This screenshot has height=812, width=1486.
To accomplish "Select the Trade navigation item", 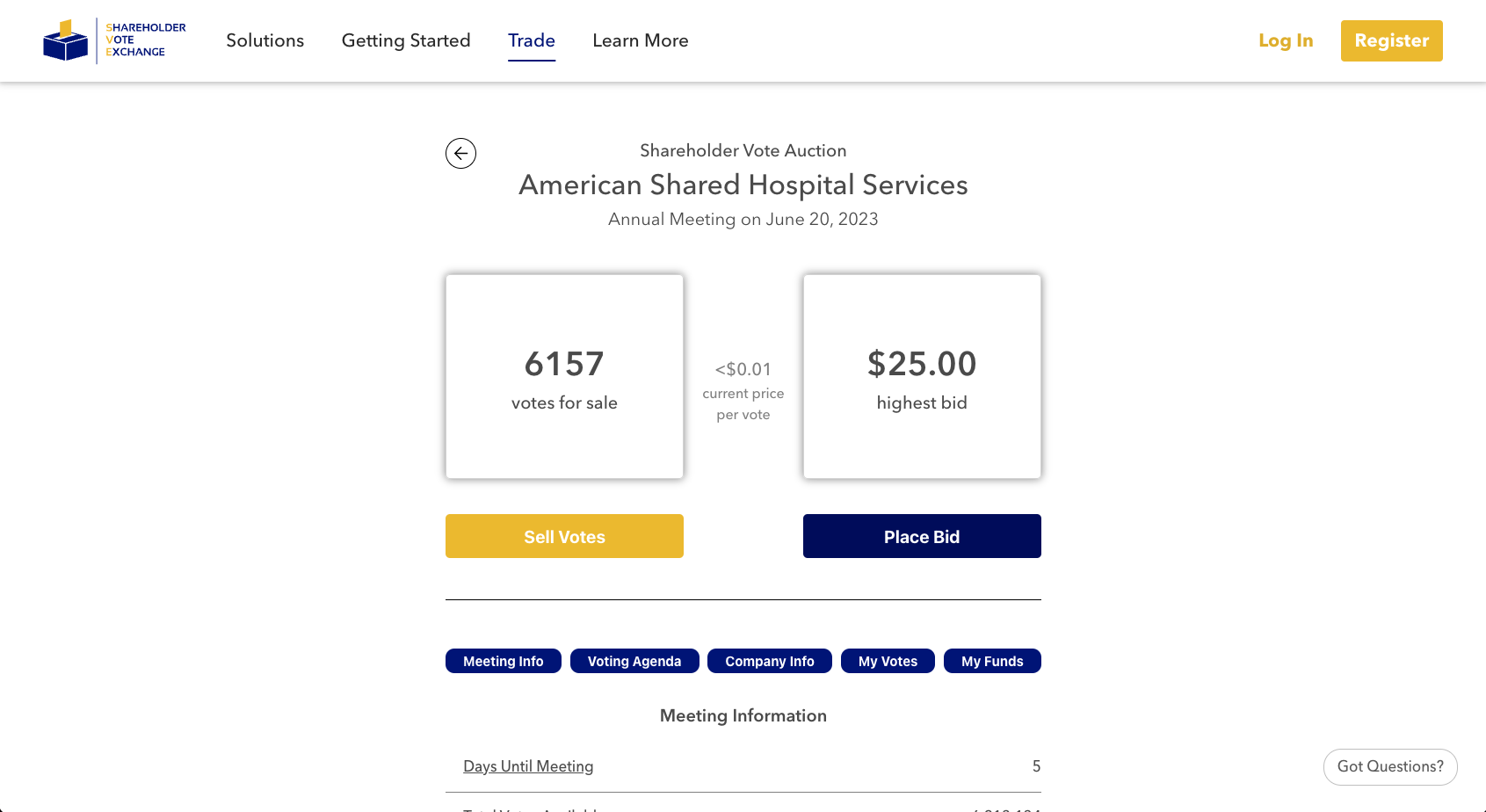I will [x=532, y=40].
